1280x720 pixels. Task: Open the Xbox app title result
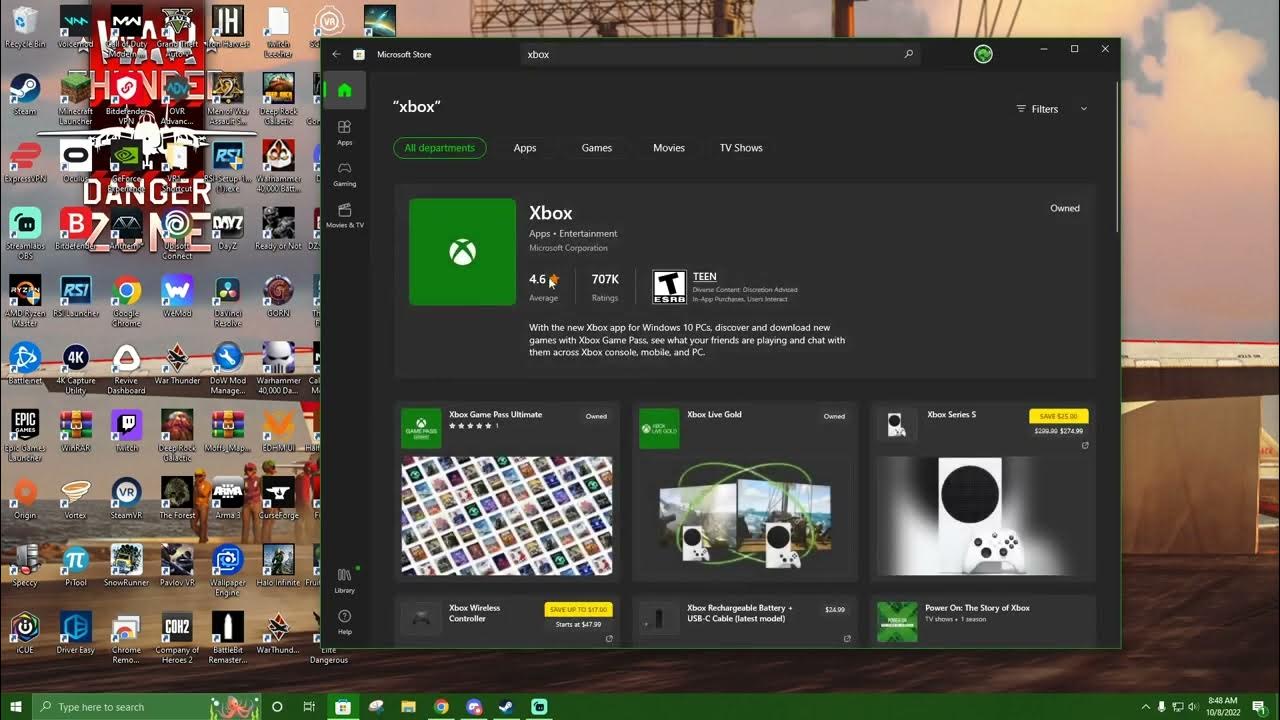tap(551, 213)
